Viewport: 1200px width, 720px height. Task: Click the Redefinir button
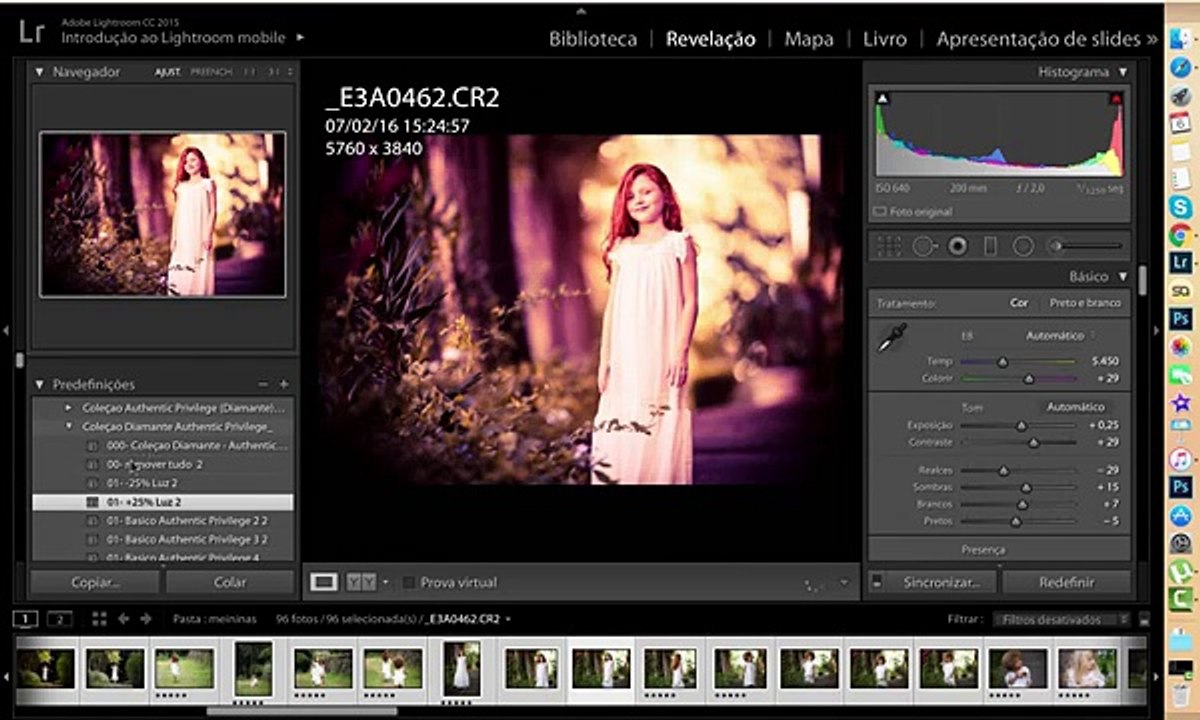click(1067, 582)
